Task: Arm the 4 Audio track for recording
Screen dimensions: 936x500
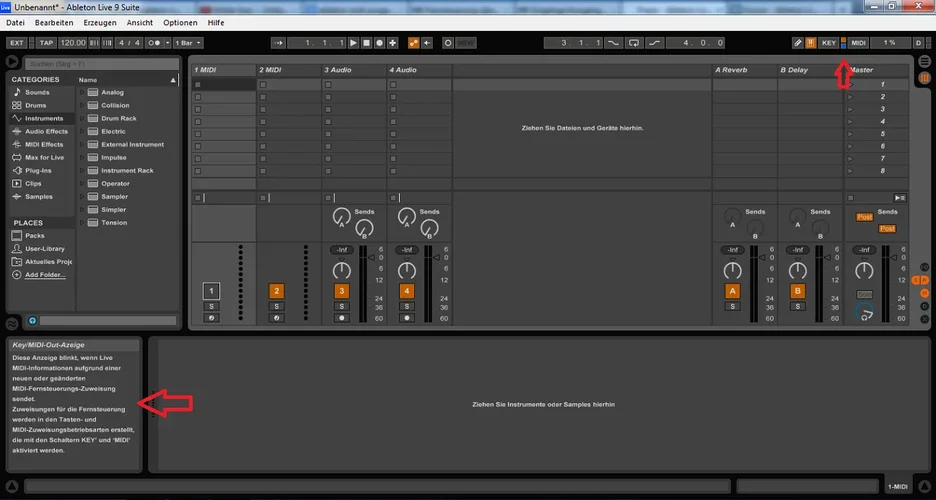Action: point(407,318)
